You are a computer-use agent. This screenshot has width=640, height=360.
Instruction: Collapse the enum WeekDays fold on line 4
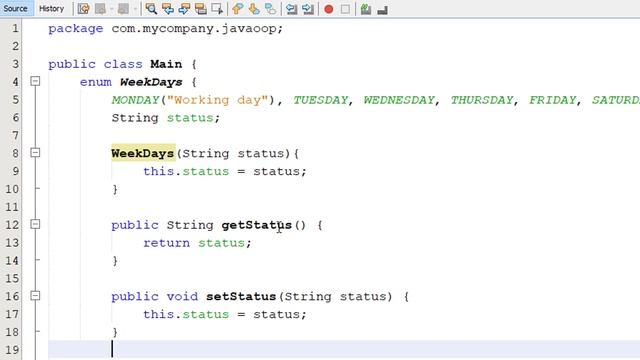[x=36, y=81]
